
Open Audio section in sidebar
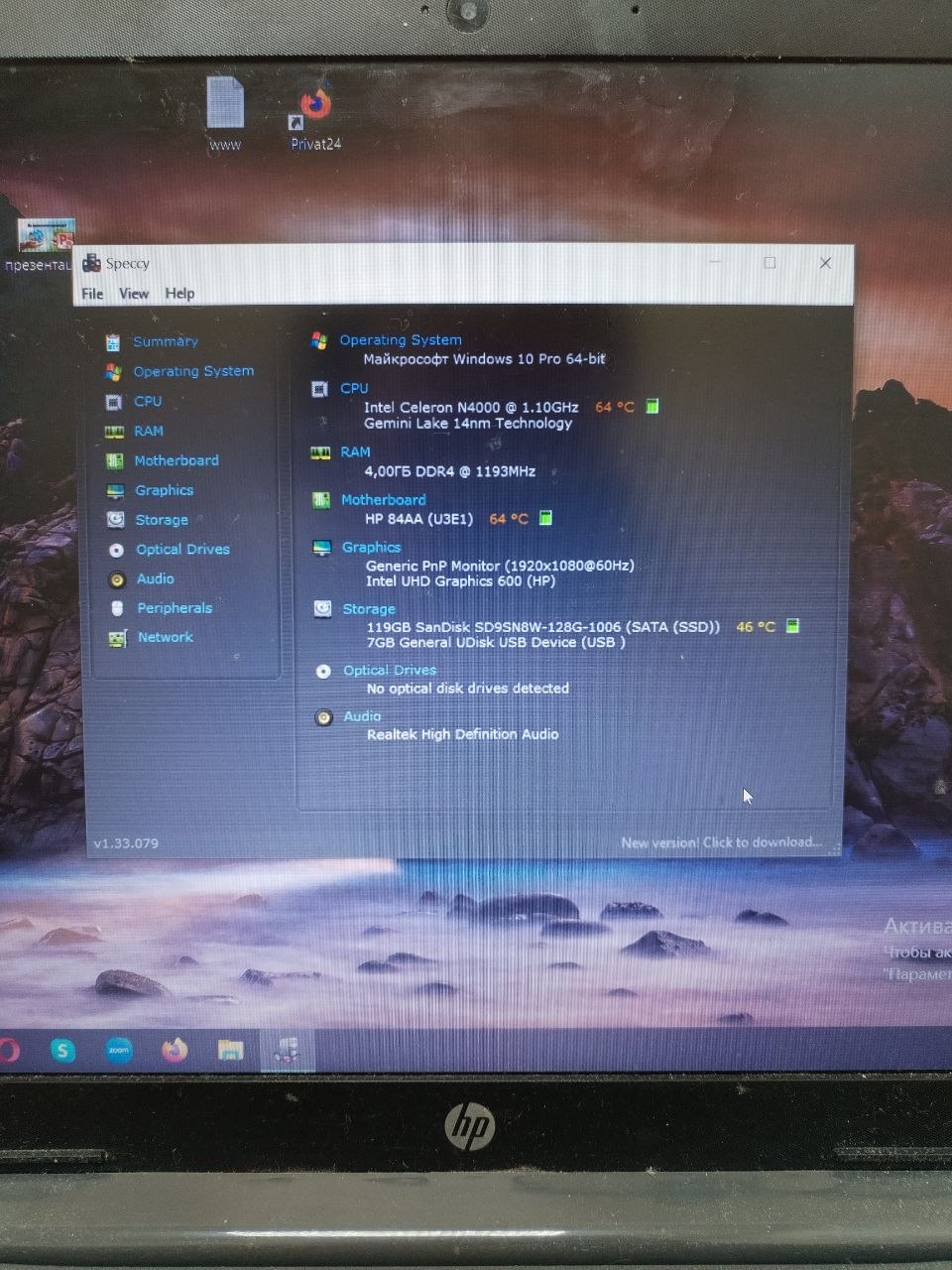pos(156,578)
